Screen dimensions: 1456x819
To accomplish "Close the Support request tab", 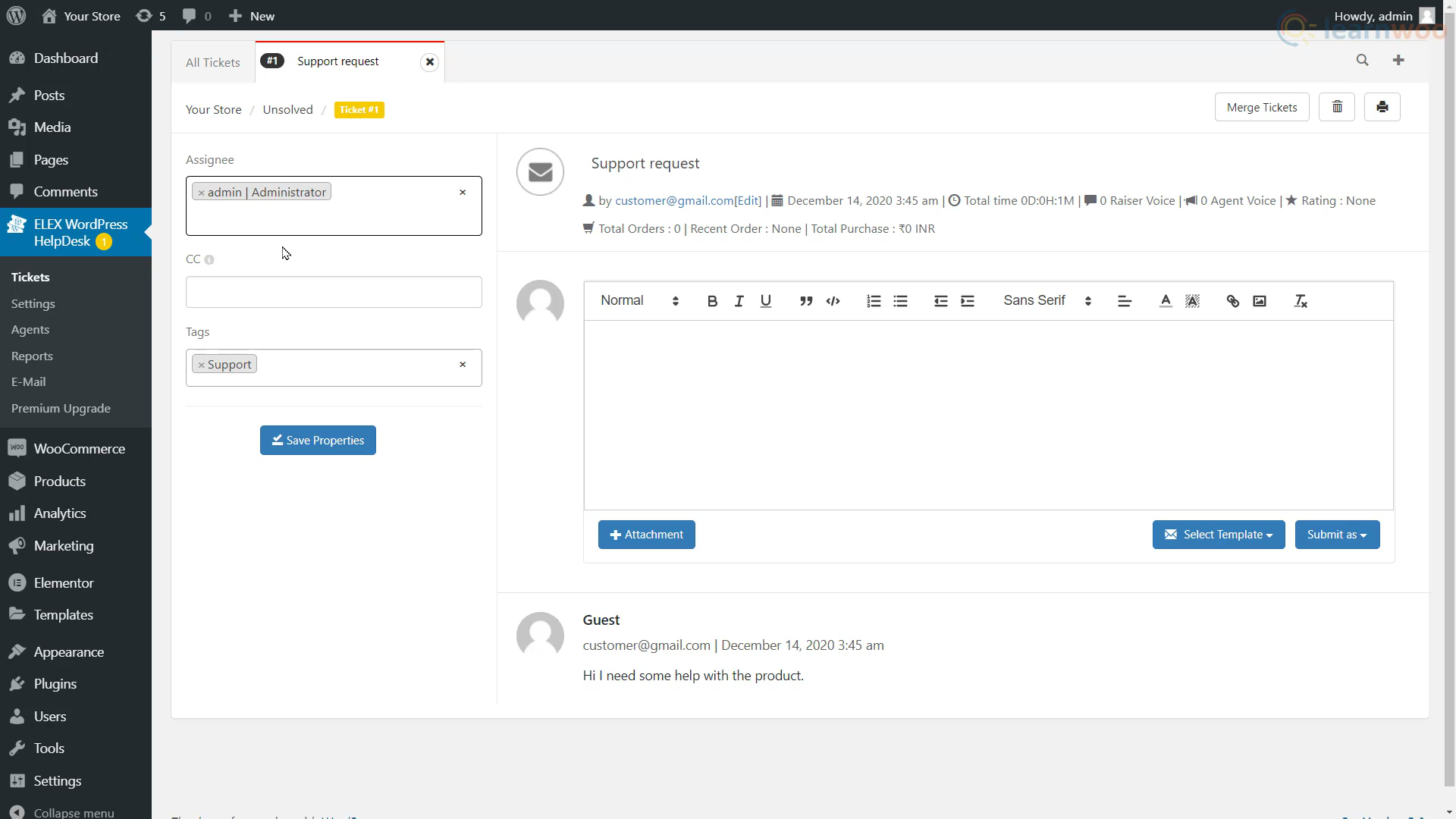I will [x=430, y=62].
